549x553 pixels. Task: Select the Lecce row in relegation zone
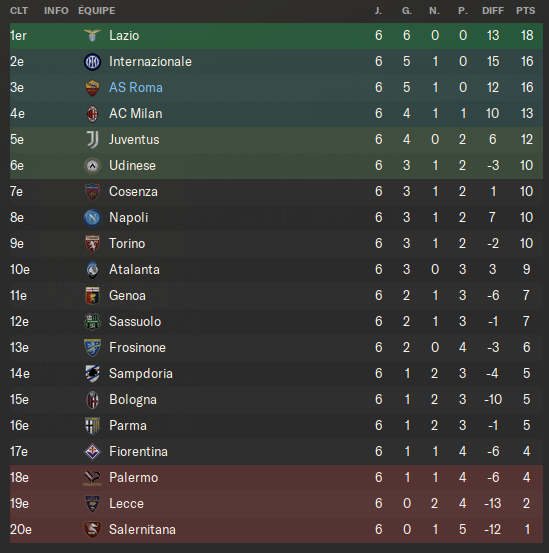click(x=276, y=504)
